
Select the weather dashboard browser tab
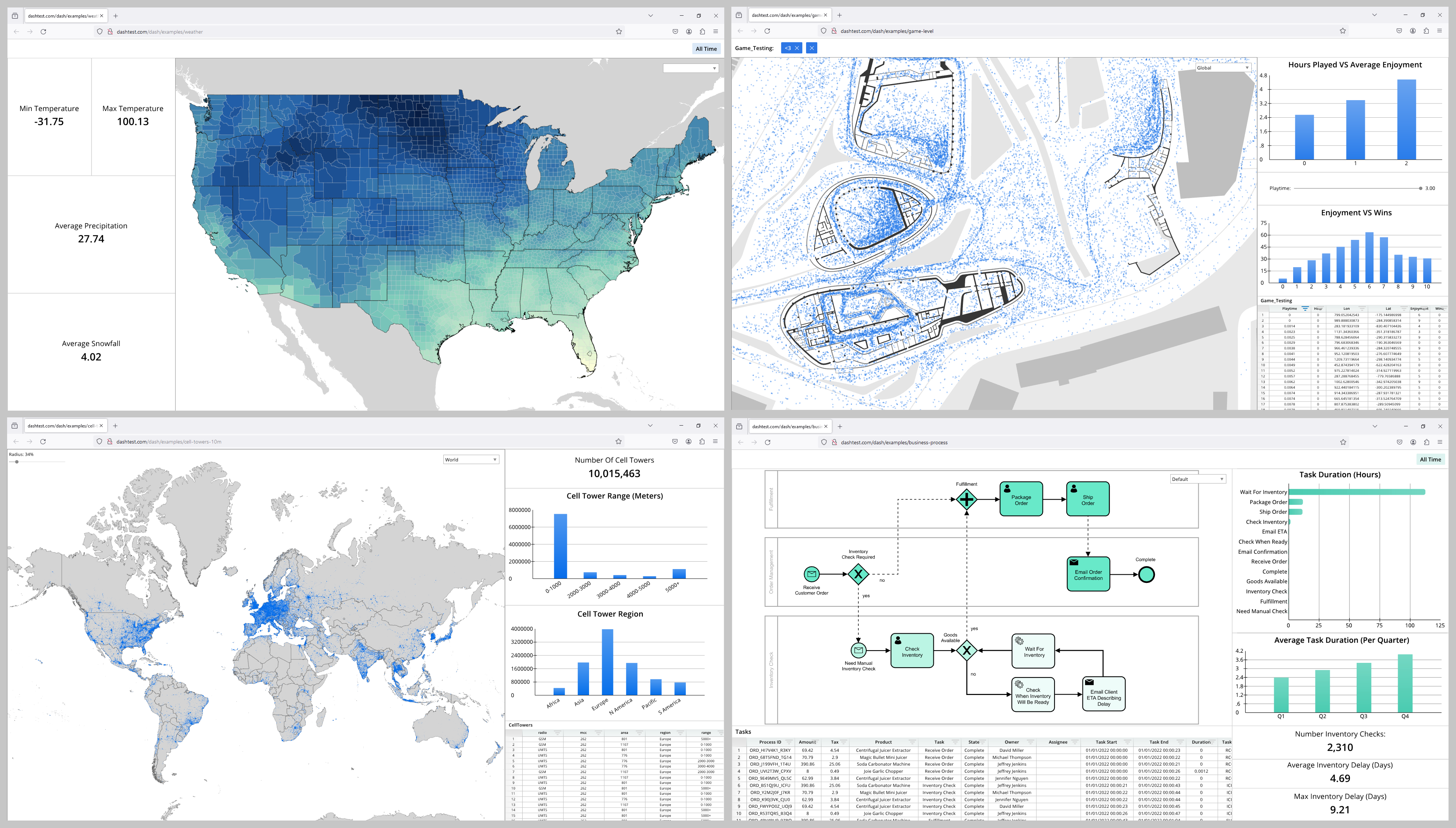[62, 16]
